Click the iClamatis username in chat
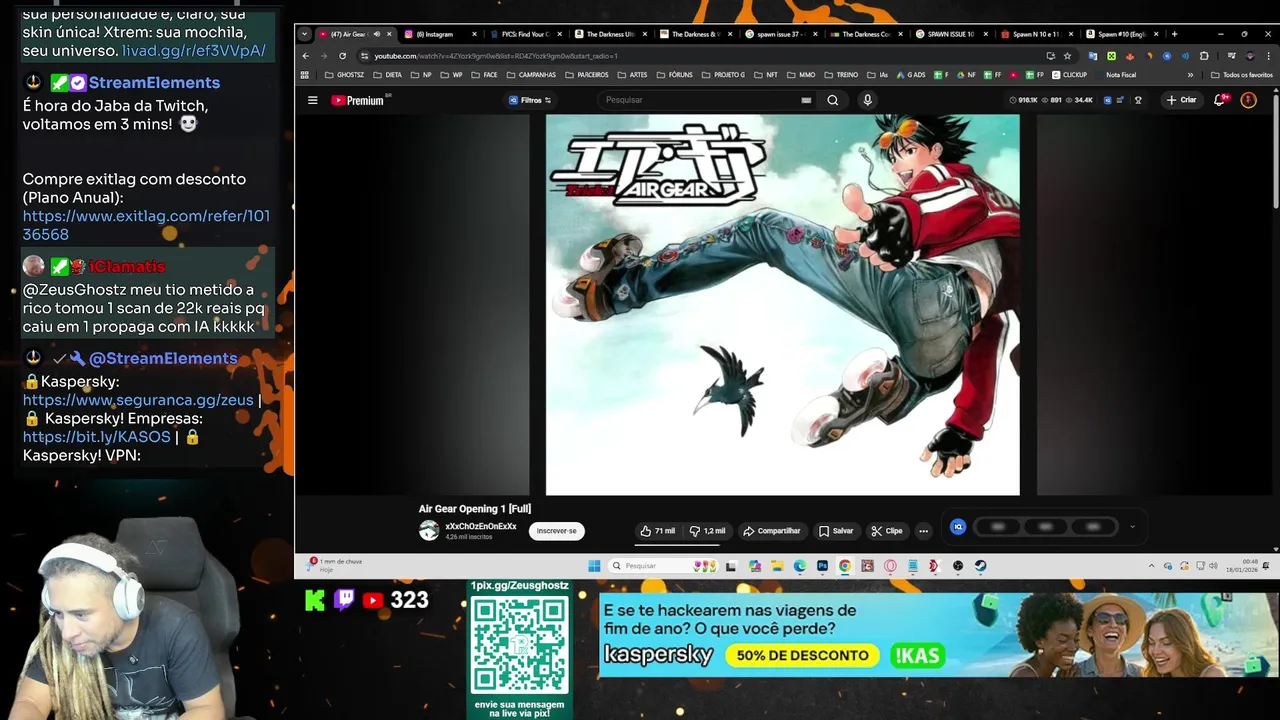The width and height of the screenshot is (1280, 720). 127,267
